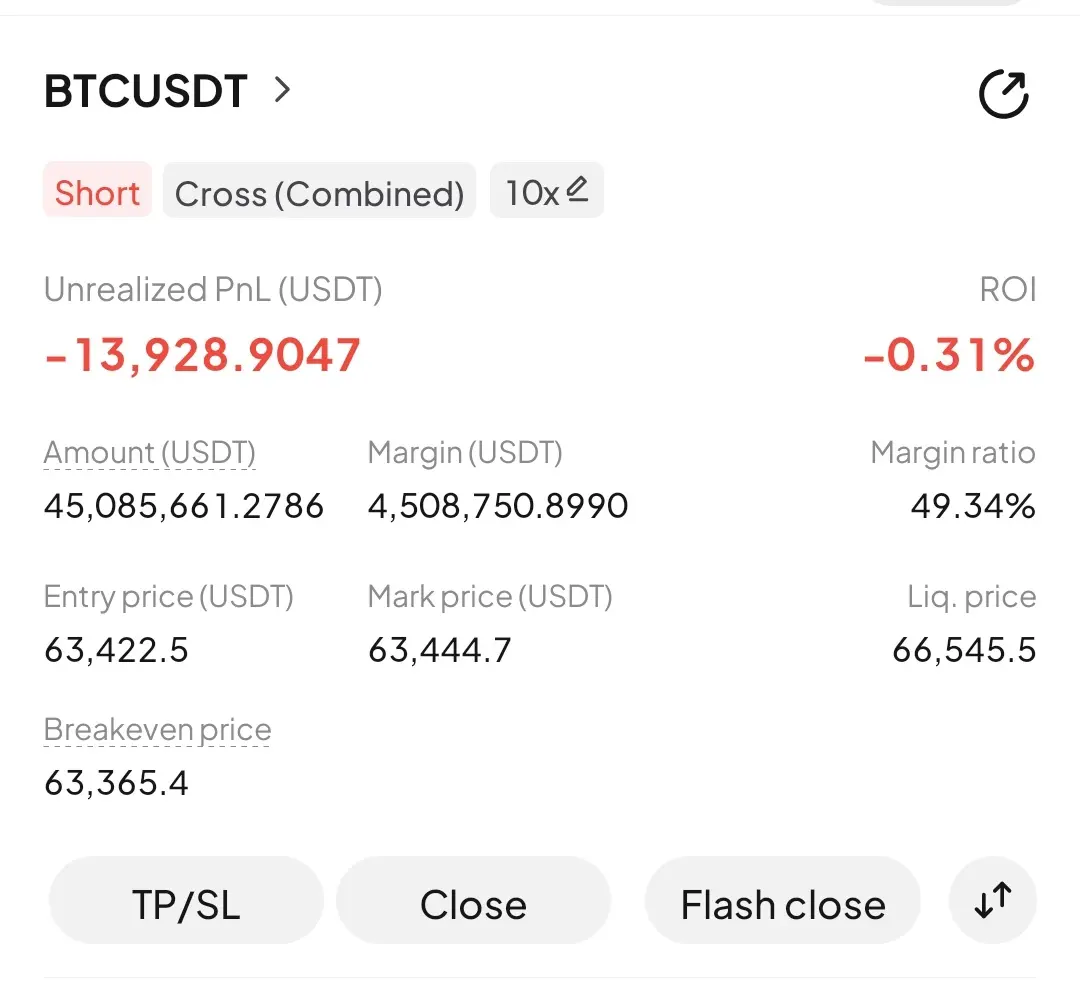Tap the reverse position arrows icon
This screenshot has height=988, width=1080.
click(993, 900)
